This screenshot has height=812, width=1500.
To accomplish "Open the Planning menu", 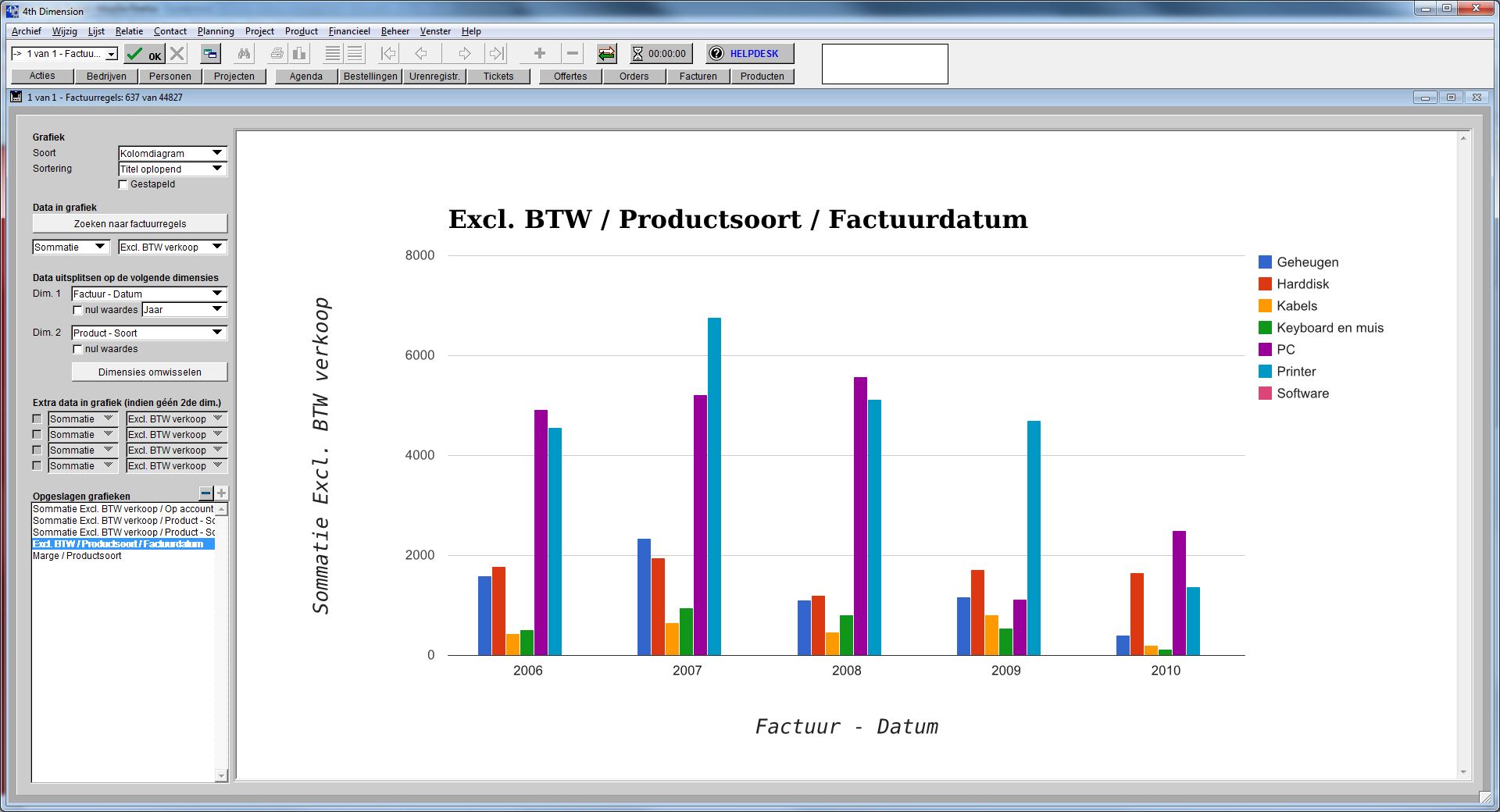I will tap(216, 31).
